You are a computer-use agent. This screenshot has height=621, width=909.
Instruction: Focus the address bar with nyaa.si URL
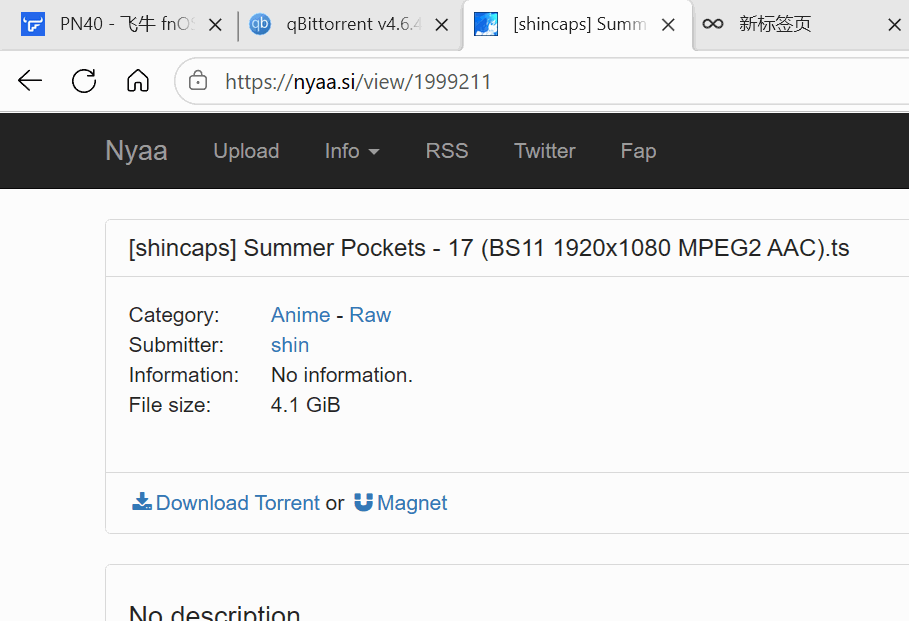(358, 82)
